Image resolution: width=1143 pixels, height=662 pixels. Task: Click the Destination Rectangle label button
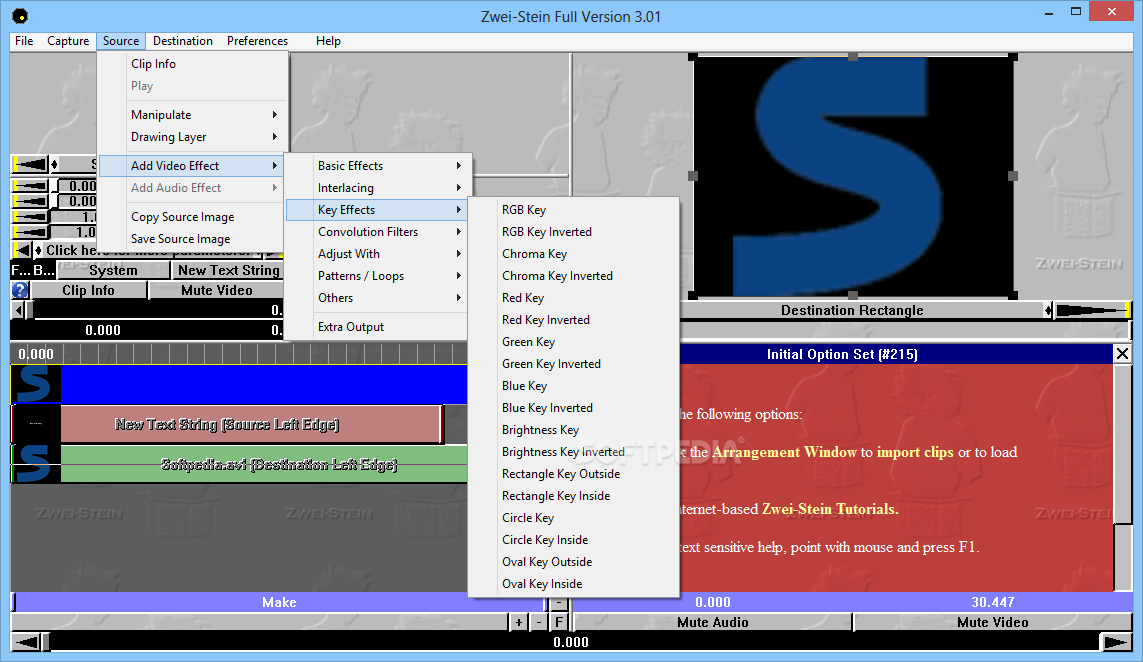tap(852, 311)
